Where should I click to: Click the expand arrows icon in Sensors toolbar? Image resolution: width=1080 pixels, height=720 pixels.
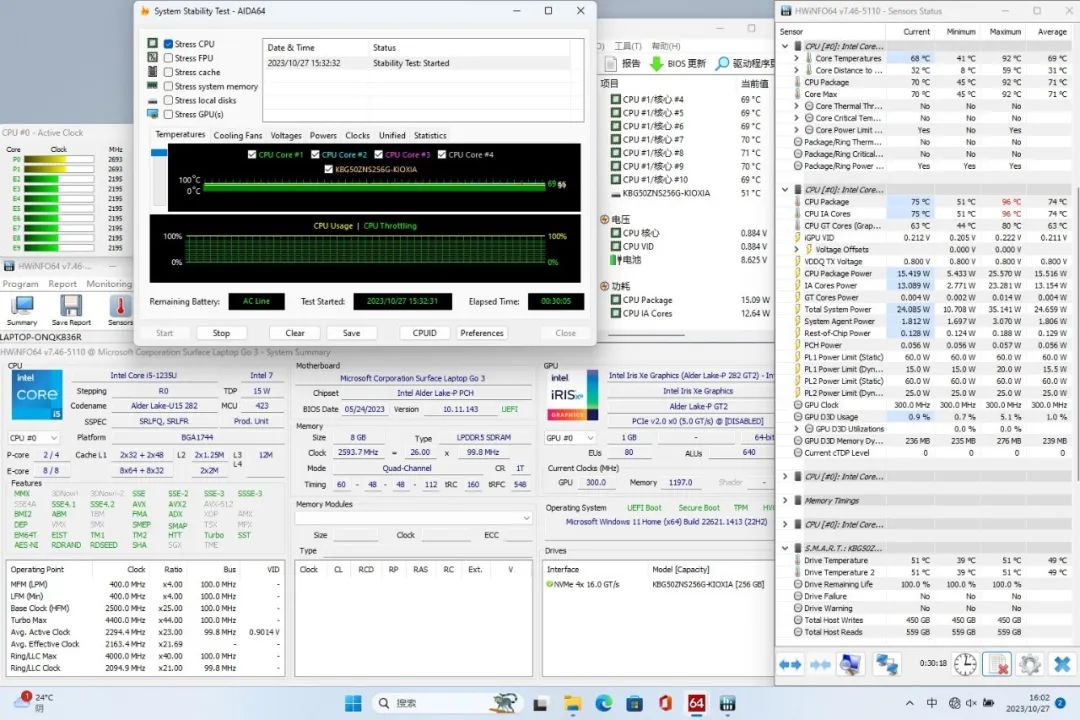(790, 664)
